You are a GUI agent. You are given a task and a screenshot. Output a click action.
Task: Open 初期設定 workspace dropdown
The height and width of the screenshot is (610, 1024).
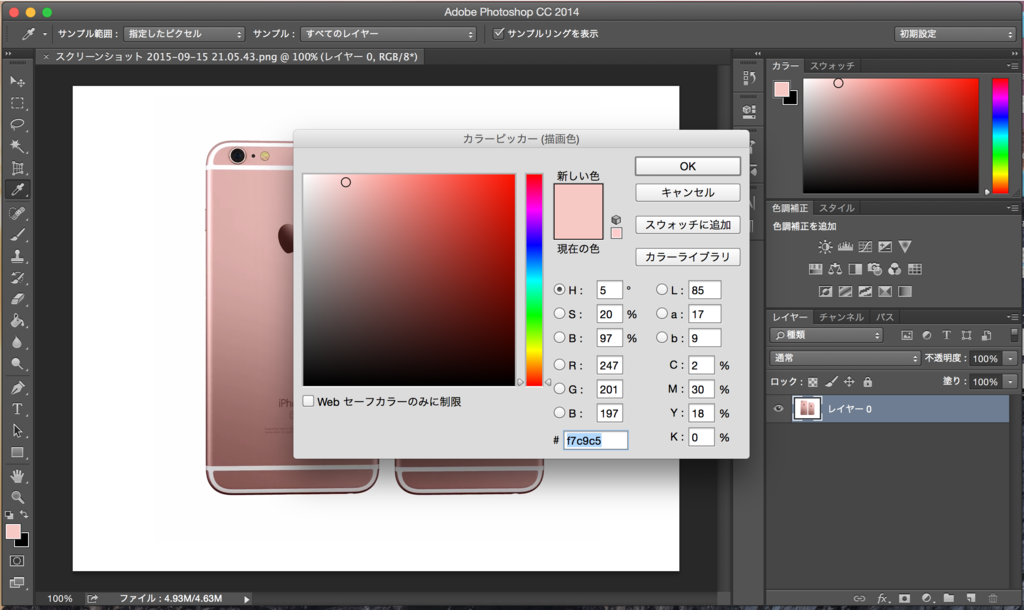(954, 34)
